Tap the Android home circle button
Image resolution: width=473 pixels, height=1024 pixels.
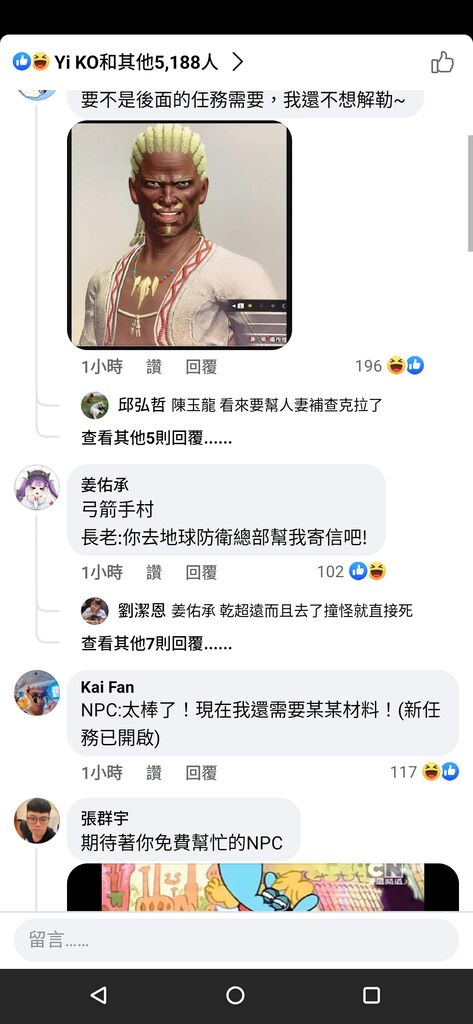(x=235, y=995)
